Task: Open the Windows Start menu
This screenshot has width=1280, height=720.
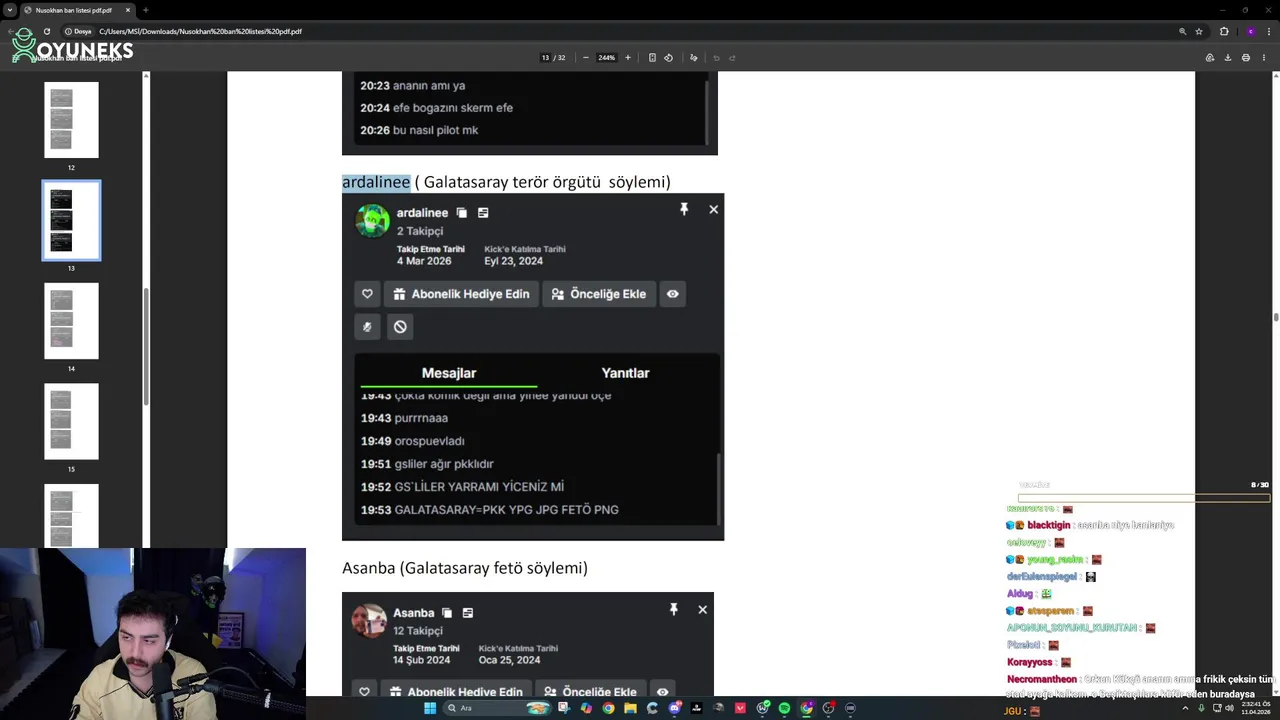Action: (x=430, y=708)
